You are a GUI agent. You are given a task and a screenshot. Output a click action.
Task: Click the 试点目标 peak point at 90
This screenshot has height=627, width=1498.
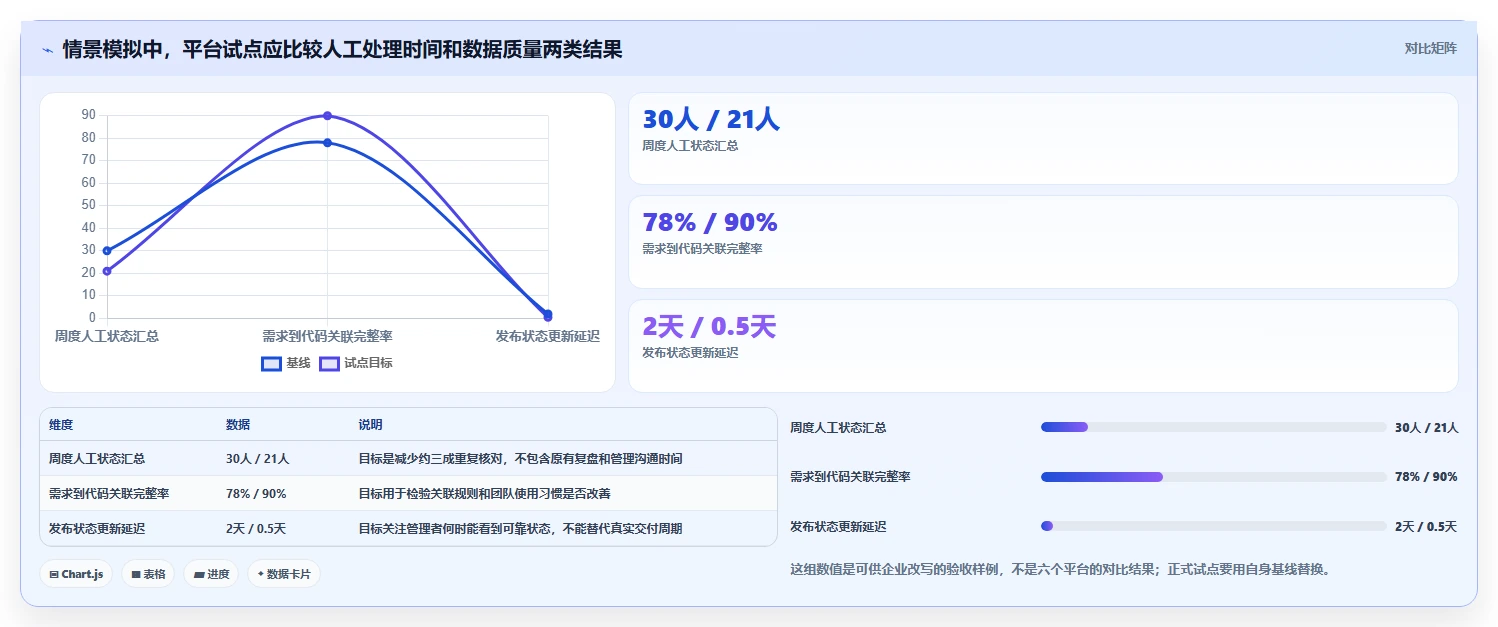[x=327, y=116]
